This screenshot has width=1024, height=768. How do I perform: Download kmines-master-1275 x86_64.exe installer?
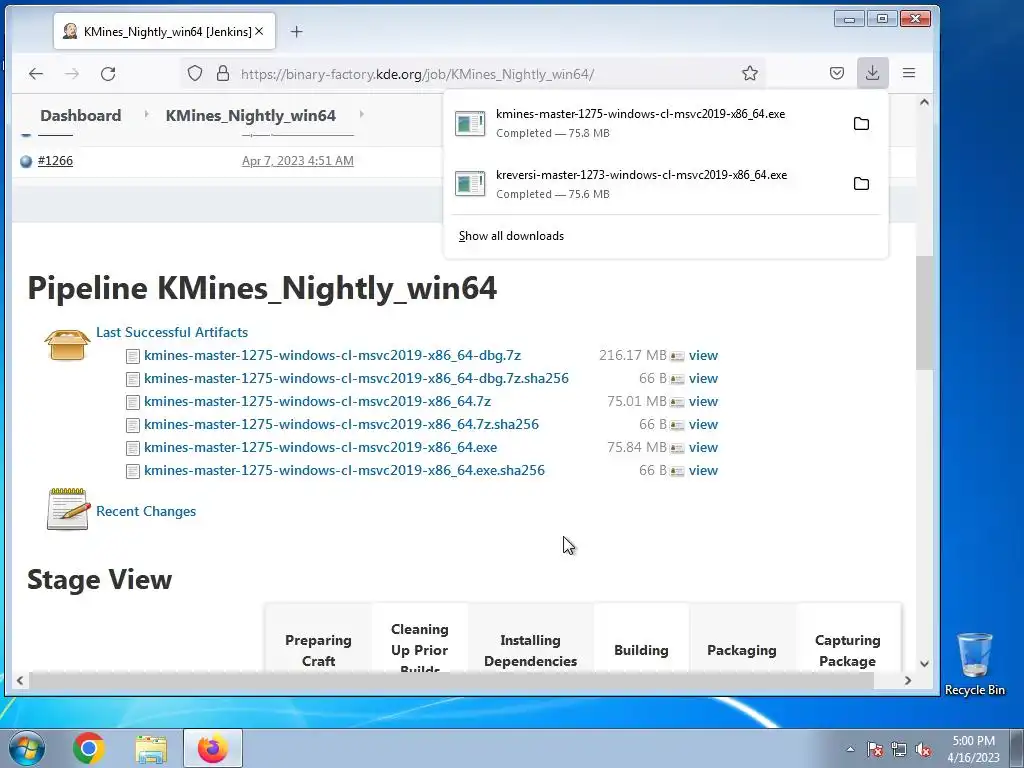pos(321,447)
